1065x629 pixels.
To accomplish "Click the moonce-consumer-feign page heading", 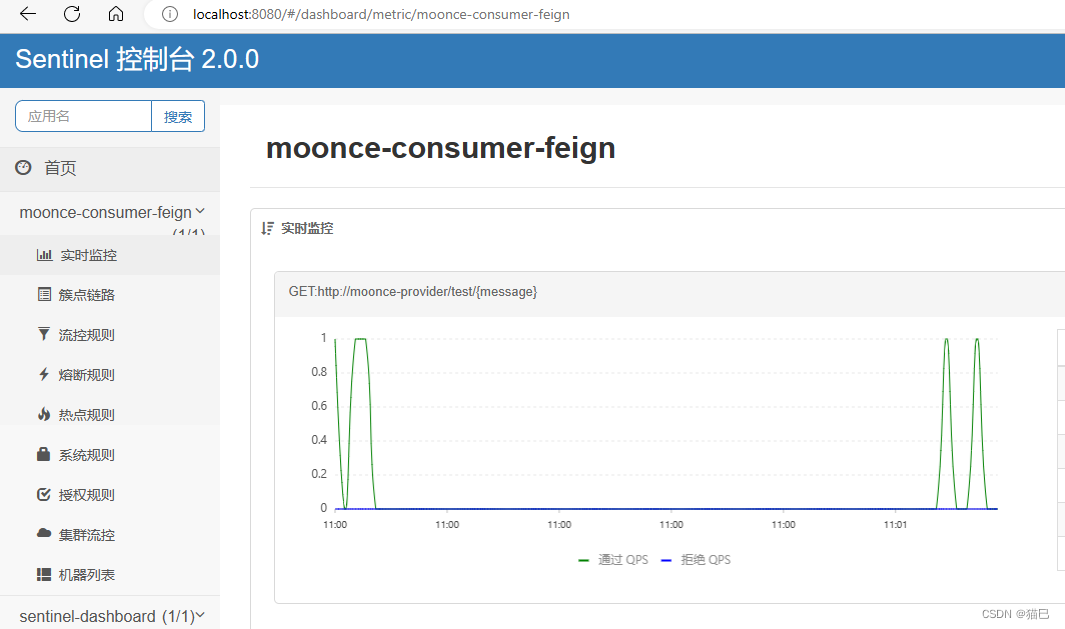I will (x=441, y=148).
